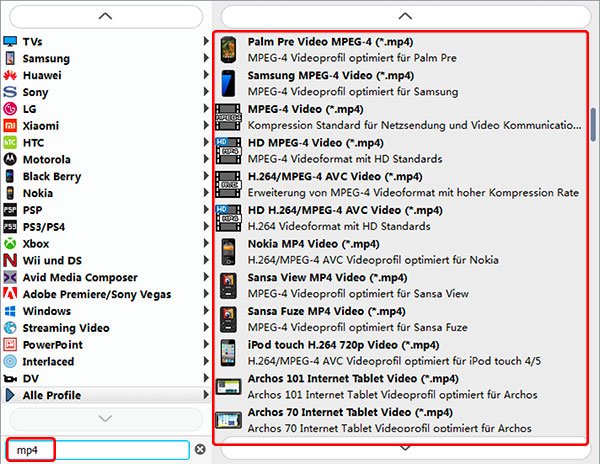This screenshot has height=464, width=600.
Task: Select Sansa Fuze MP4 Video profile
Action: [400, 319]
